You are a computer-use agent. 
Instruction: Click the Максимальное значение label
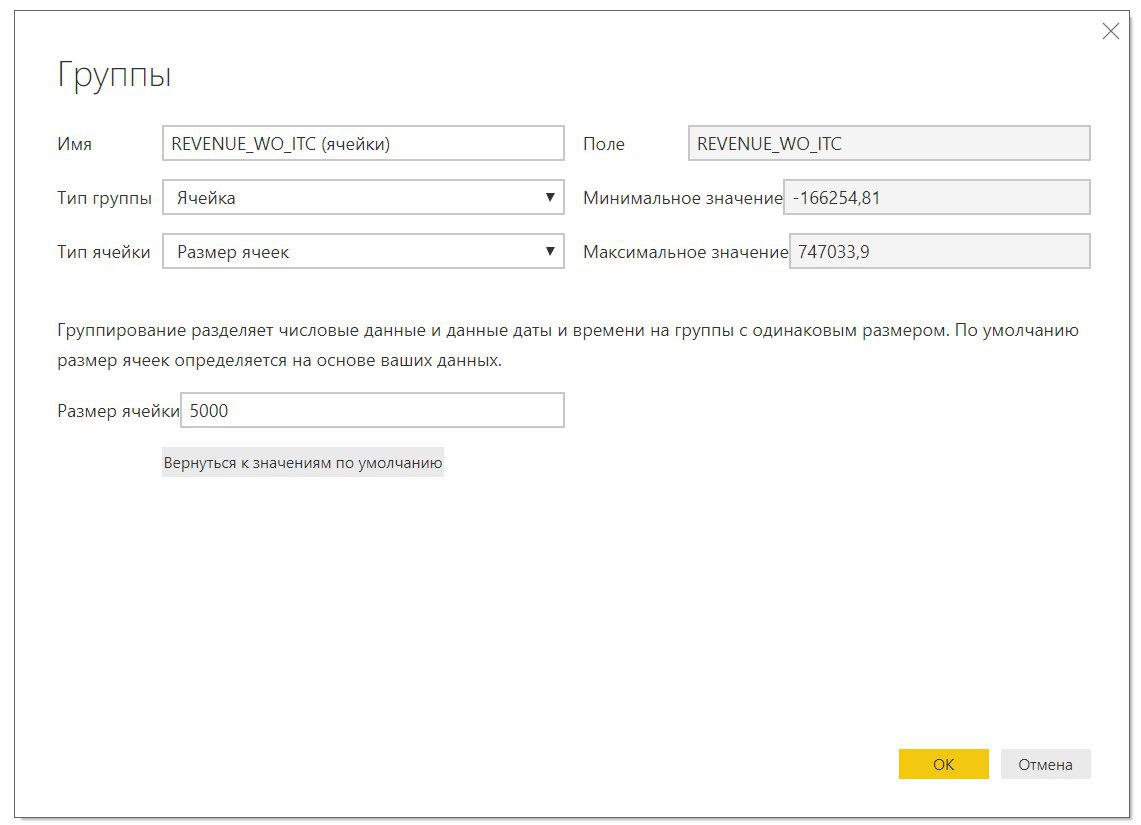(685, 252)
